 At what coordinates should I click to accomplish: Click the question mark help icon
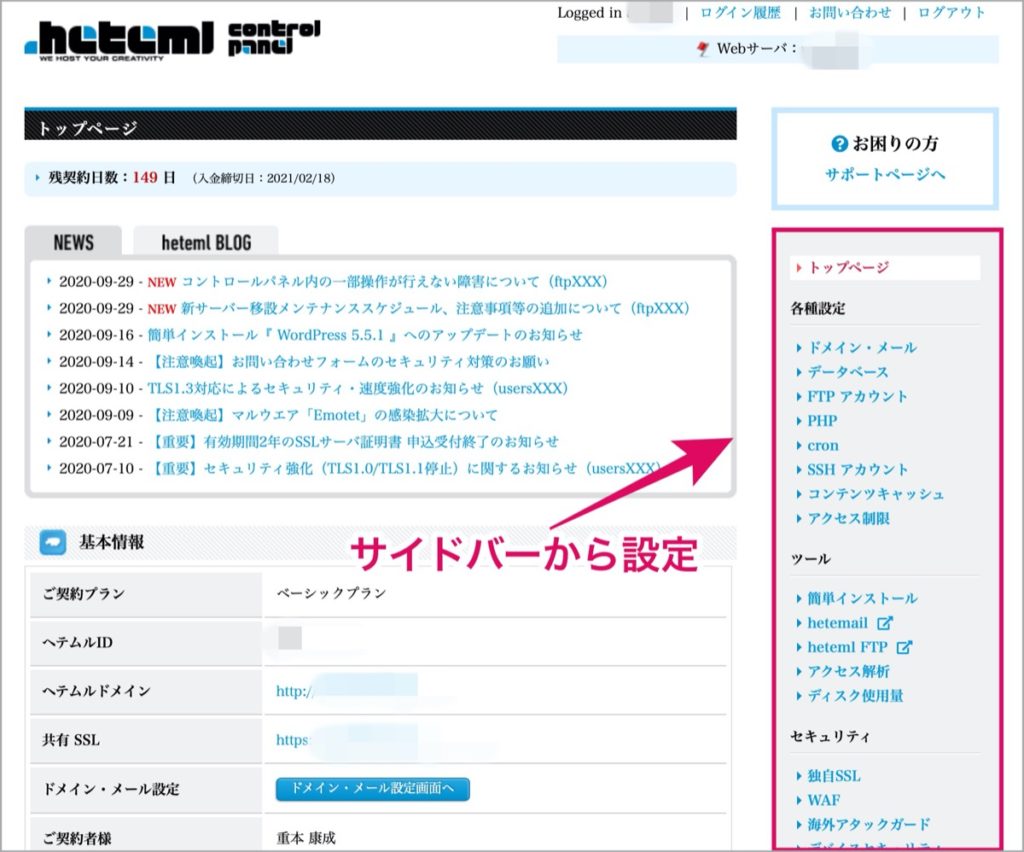click(839, 144)
